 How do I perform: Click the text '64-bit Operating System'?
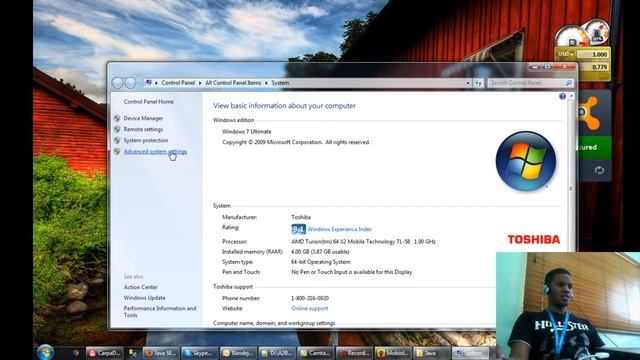[x=320, y=262]
